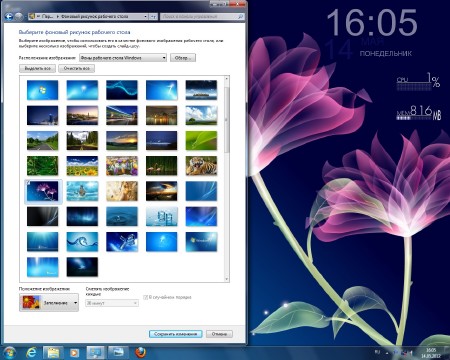Click the 'Выделить все' select all button
This screenshot has width=450, height=360.
point(37,68)
